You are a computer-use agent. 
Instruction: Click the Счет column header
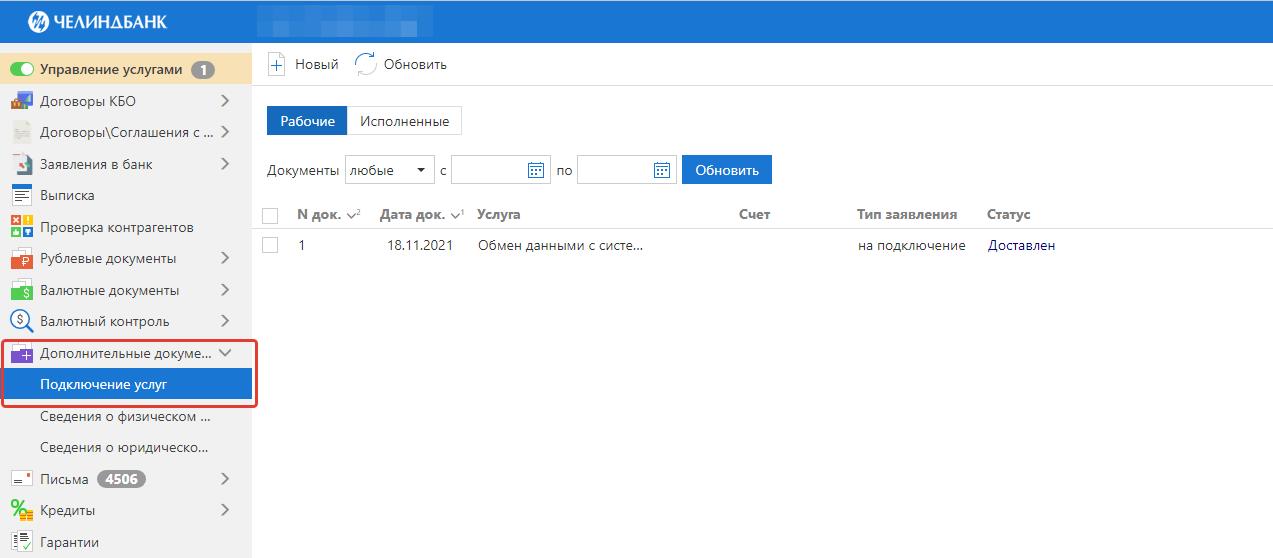[x=754, y=215]
